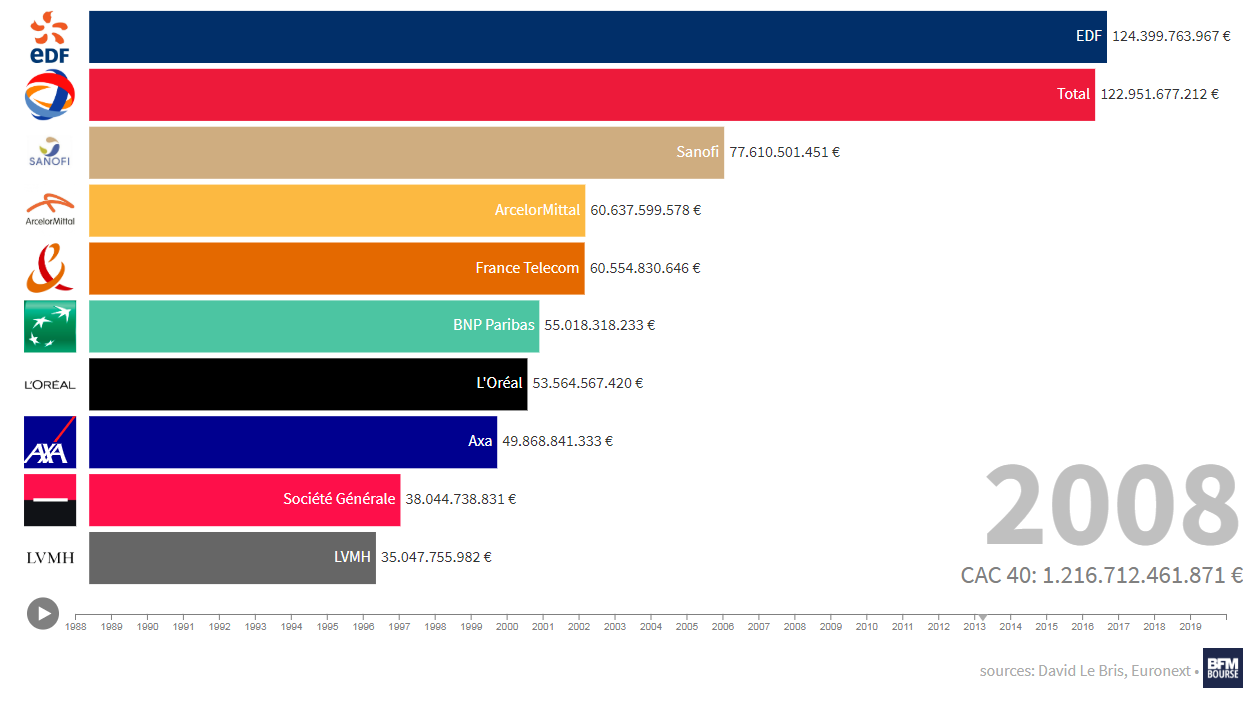Jump to 2009 on the timeline
The height and width of the screenshot is (702, 1248).
[831, 626]
